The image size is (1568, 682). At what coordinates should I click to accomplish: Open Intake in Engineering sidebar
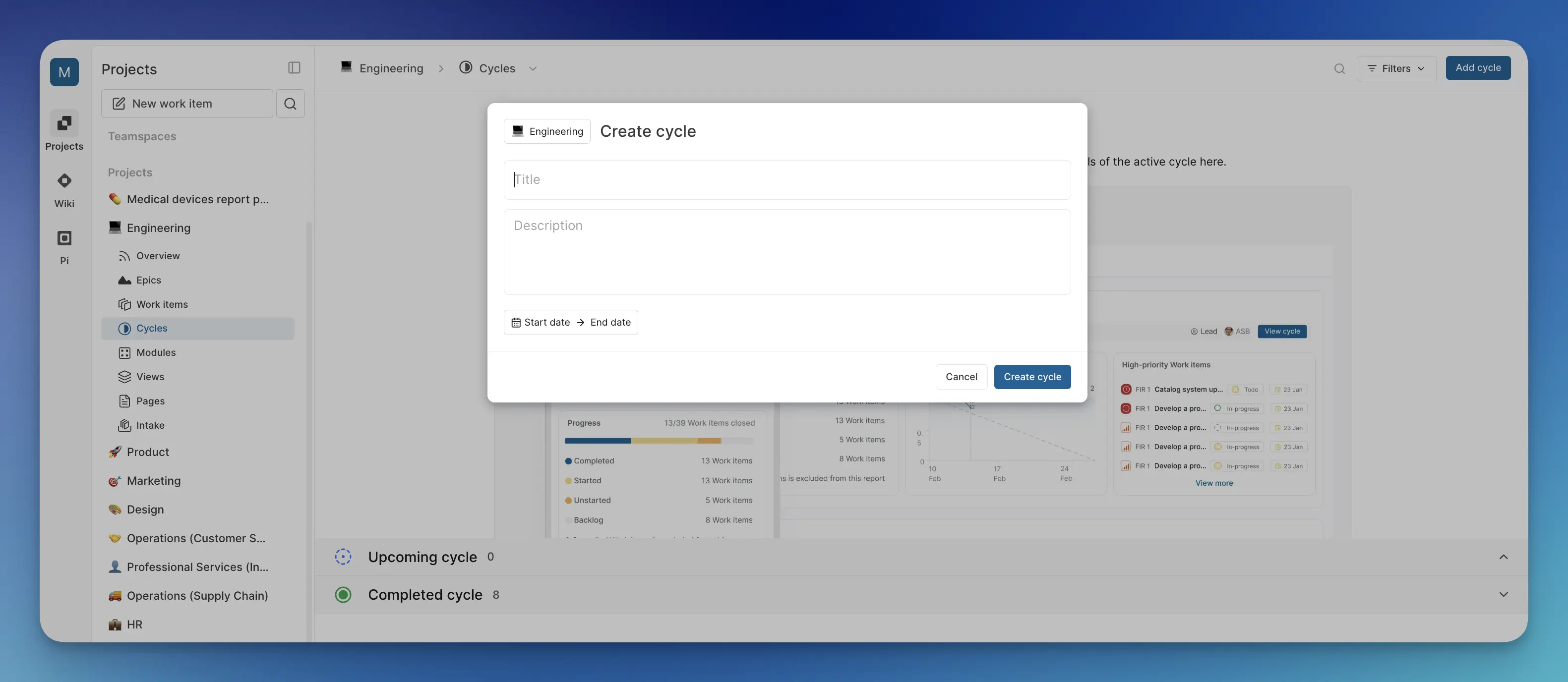pyautogui.click(x=150, y=425)
